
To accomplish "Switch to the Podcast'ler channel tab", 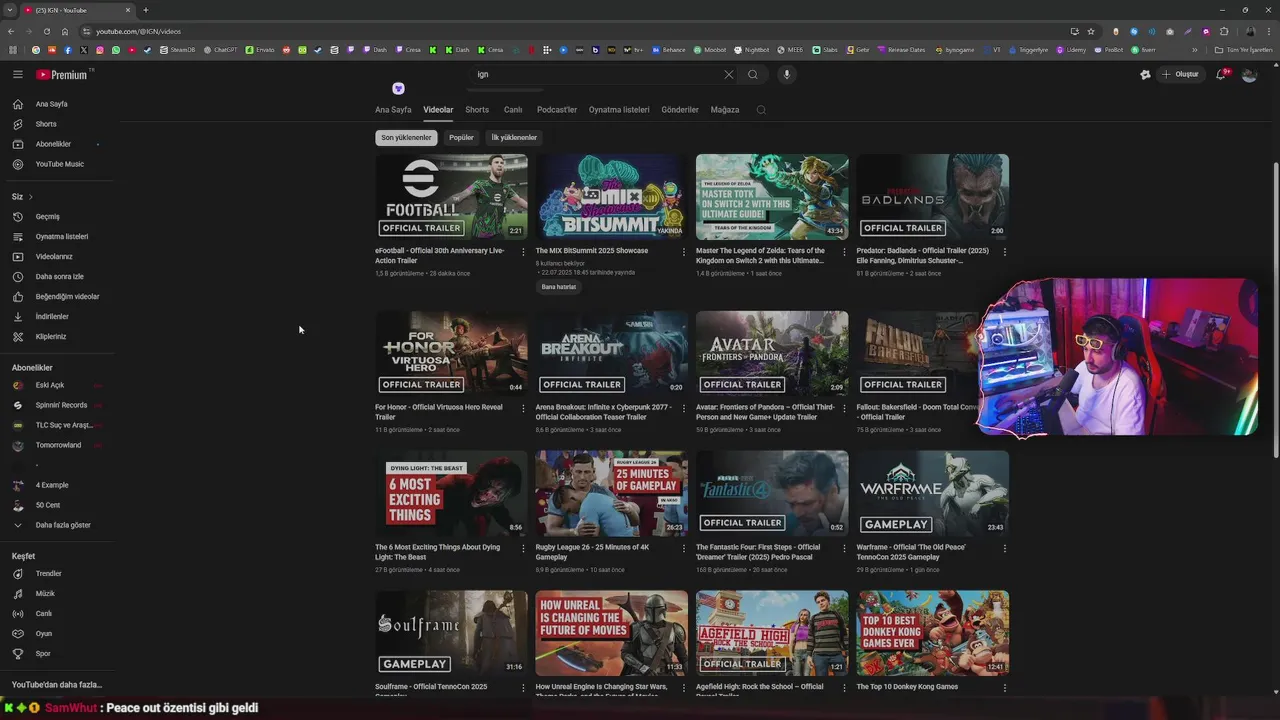I will pos(557,110).
